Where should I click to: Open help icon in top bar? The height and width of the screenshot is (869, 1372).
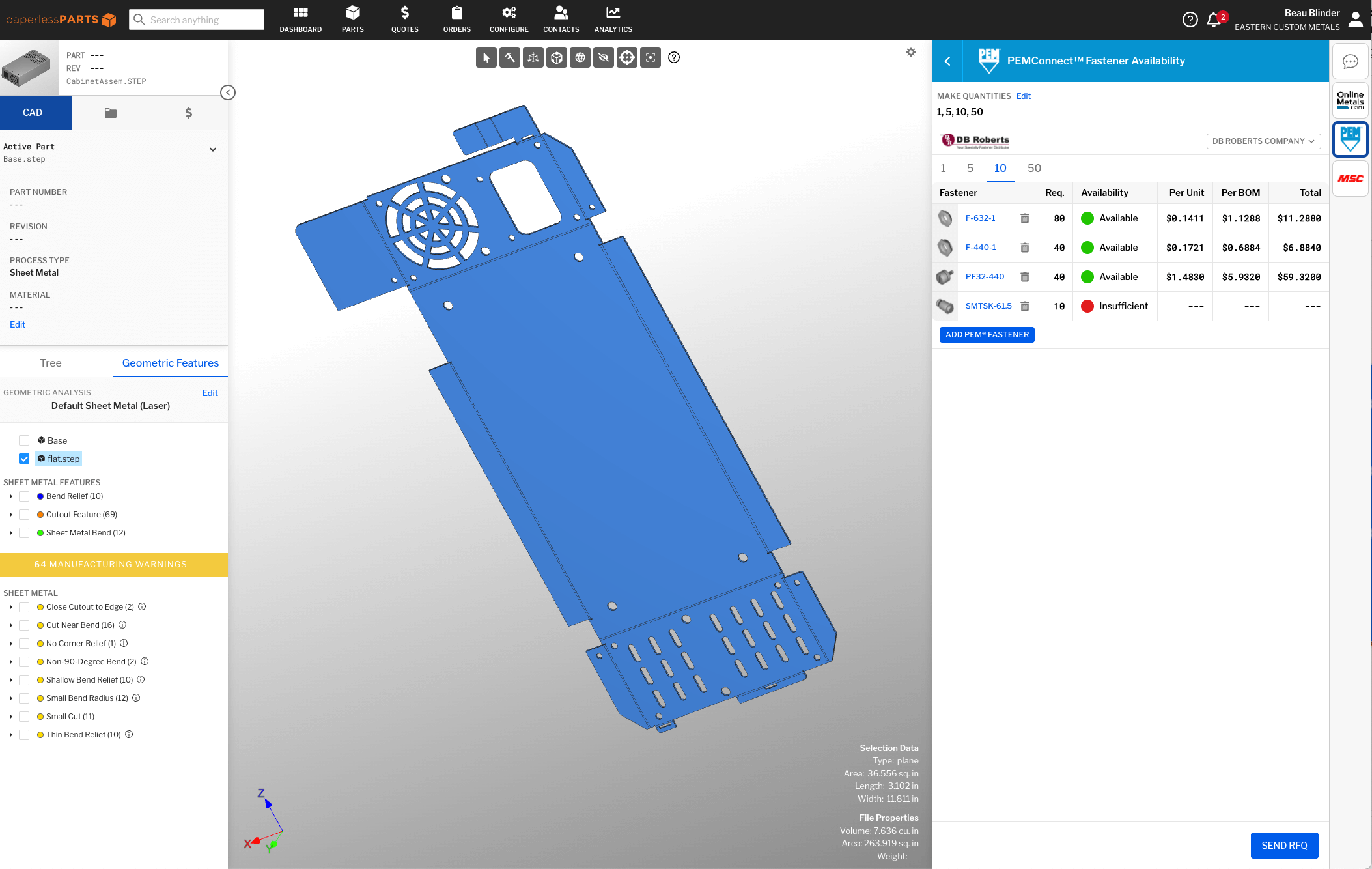pos(1190,20)
